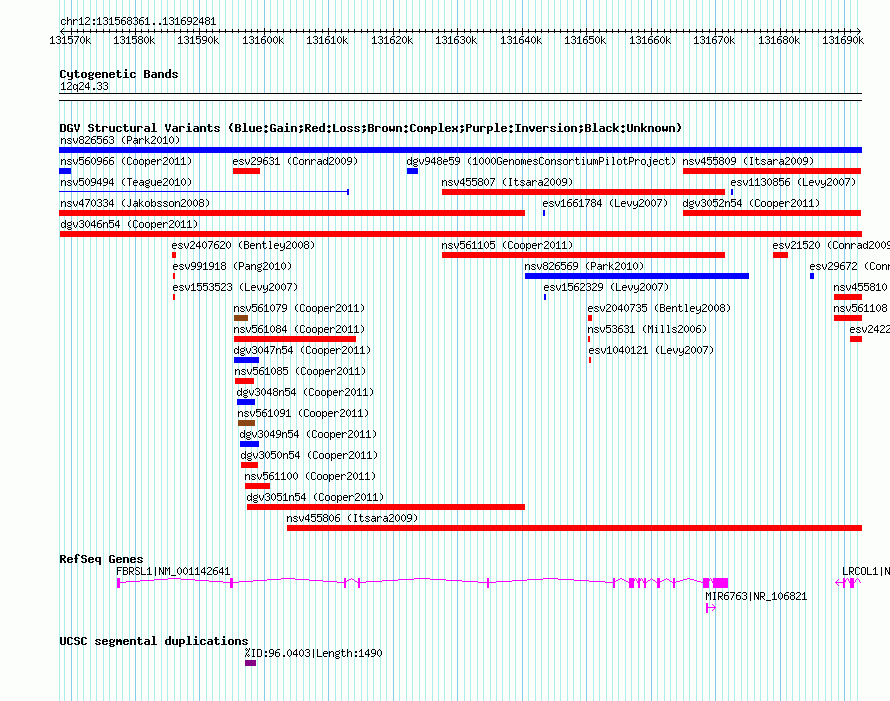Select the nsv561100 (Cooper2011) label
The image size is (890, 701).
[310, 476]
